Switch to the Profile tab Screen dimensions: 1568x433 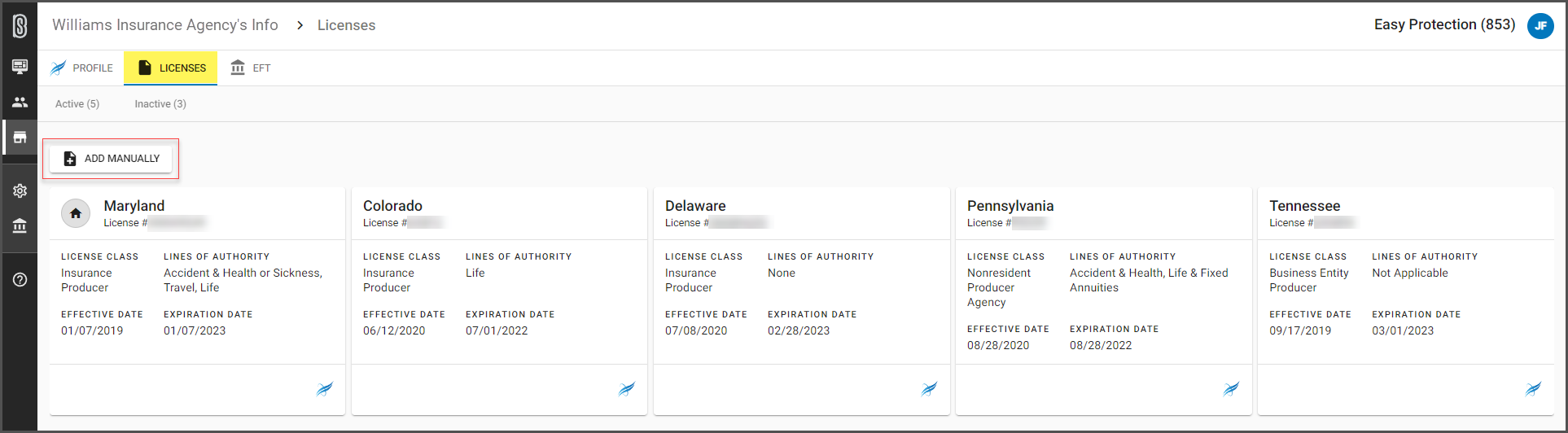click(81, 68)
